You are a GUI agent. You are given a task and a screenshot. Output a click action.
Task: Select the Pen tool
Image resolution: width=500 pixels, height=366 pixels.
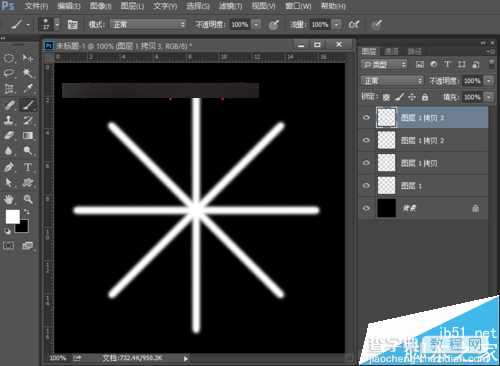[9, 167]
